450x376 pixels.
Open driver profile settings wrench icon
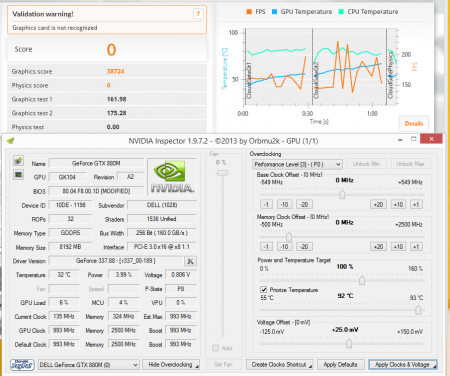(190, 261)
